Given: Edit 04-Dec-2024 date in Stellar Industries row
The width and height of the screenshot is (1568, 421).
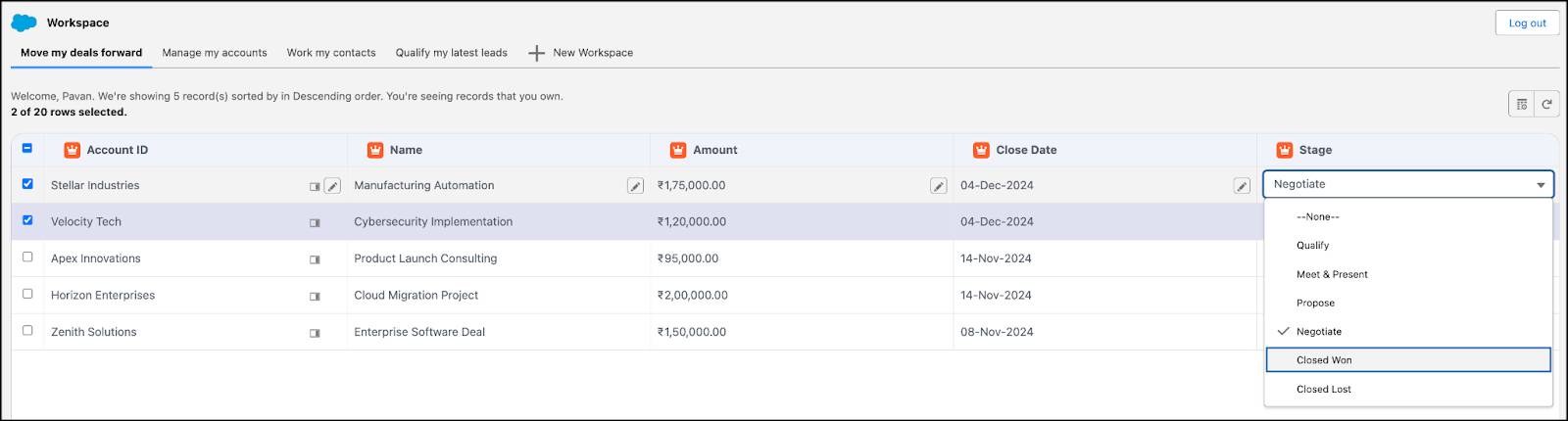Looking at the screenshot, I should [x=1242, y=186].
